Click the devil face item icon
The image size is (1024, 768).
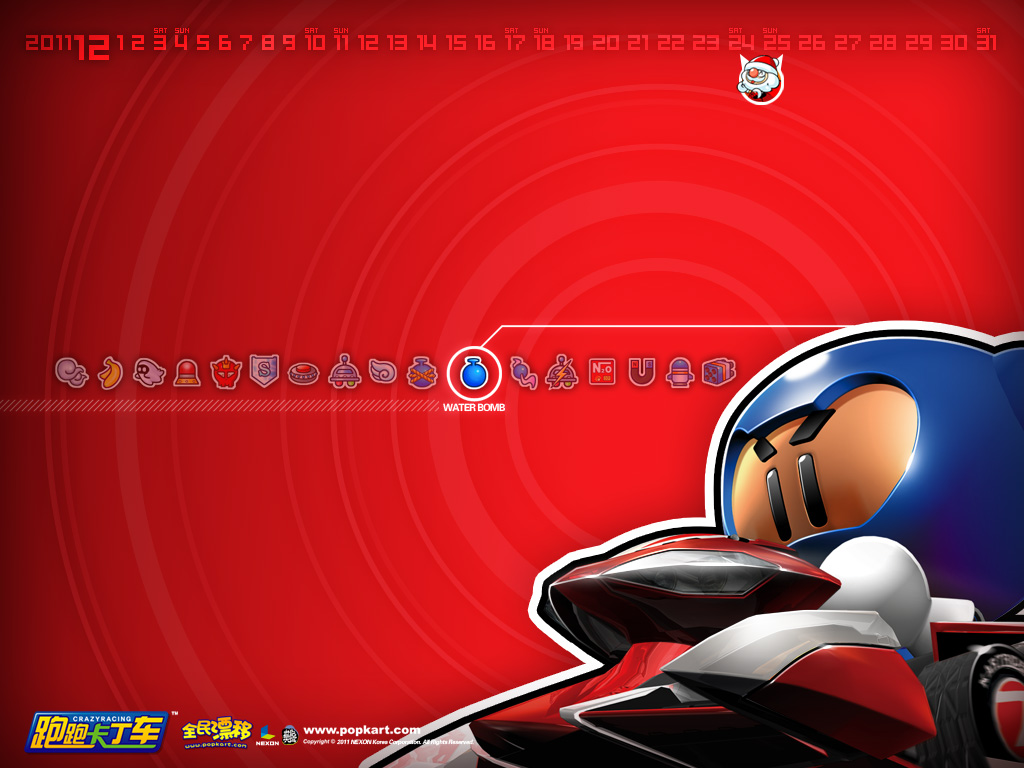point(226,372)
